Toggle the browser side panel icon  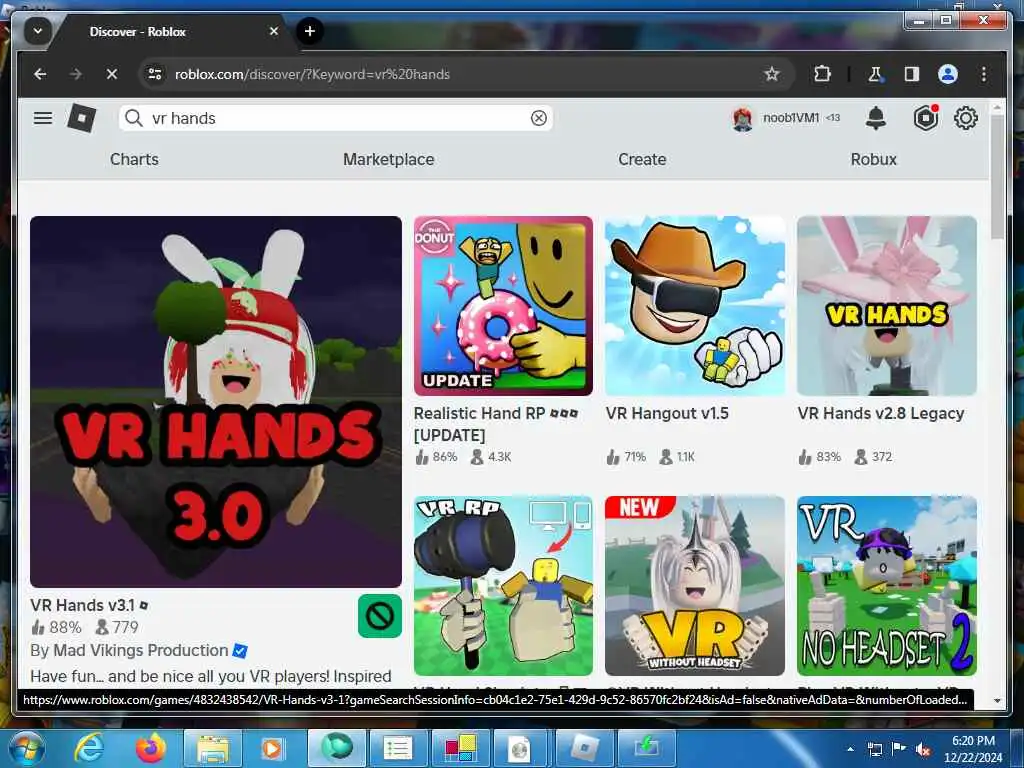[x=912, y=74]
